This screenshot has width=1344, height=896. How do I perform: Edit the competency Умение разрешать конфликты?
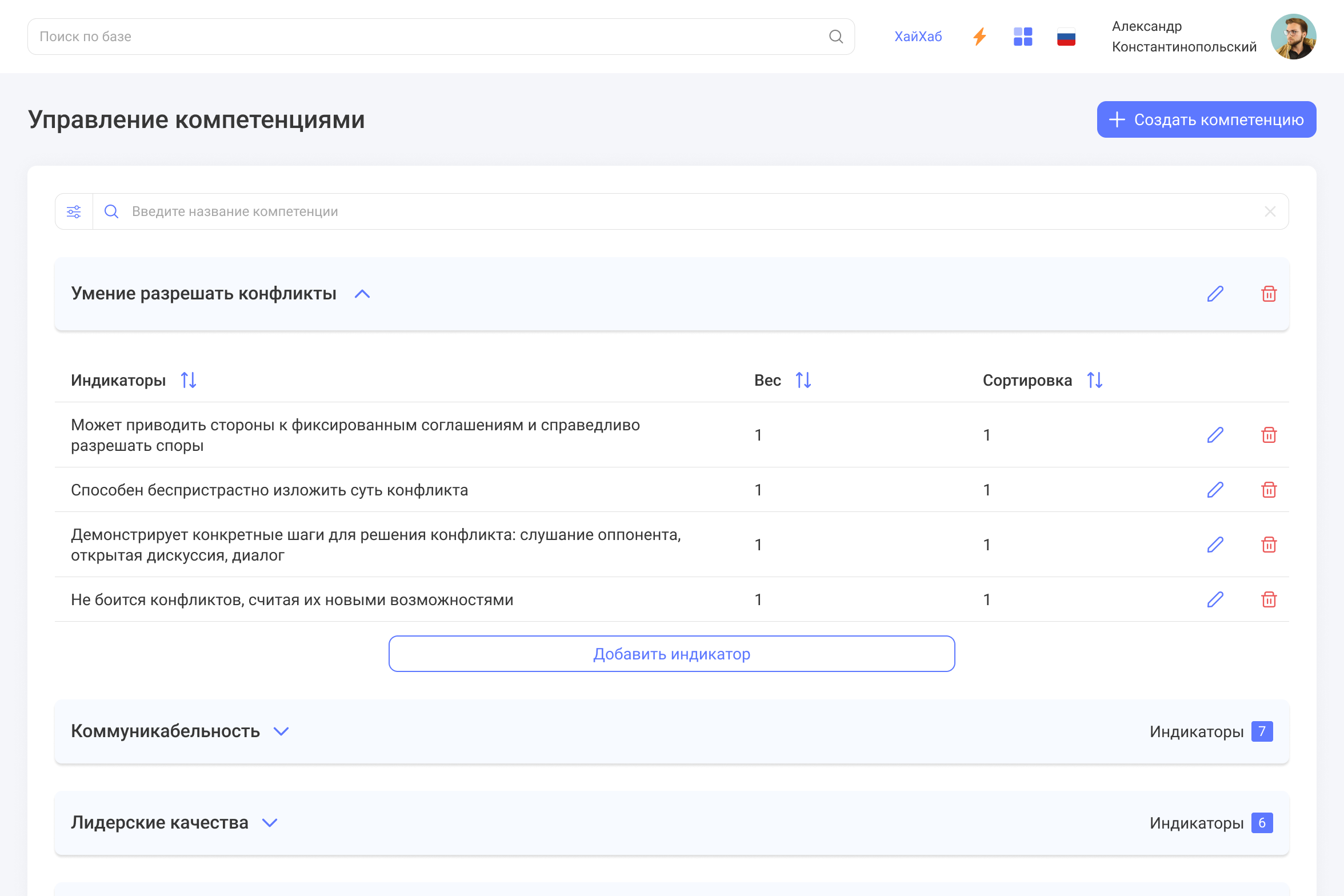[x=1215, y=294]
